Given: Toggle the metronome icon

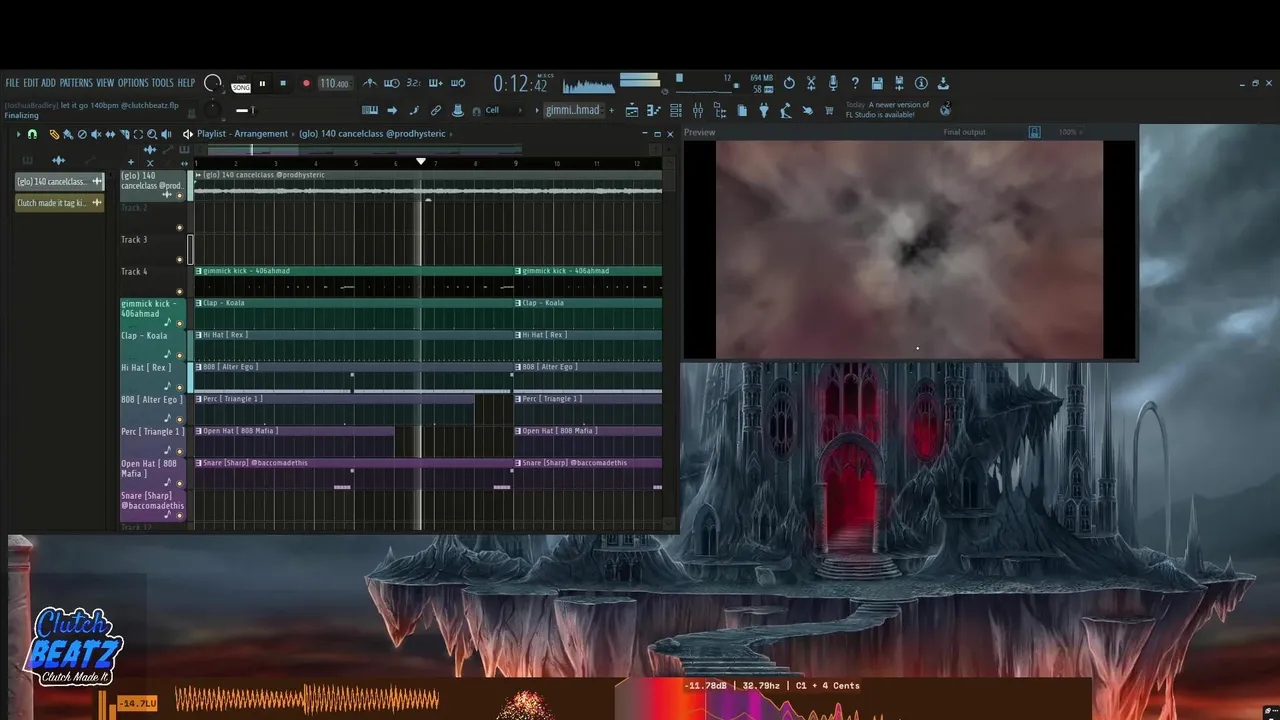Looking at the screenshot, I should [x=370, y=83].
